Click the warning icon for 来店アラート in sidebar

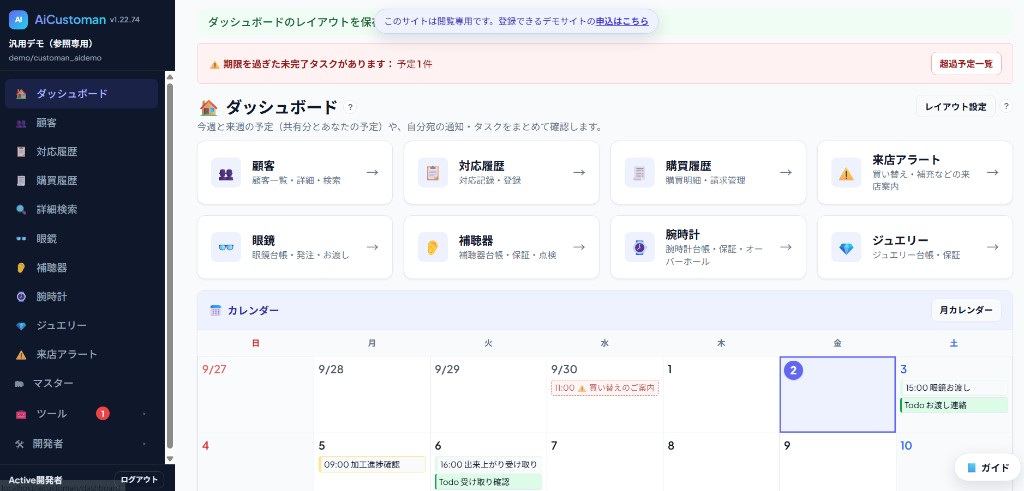tap(21, 355)
